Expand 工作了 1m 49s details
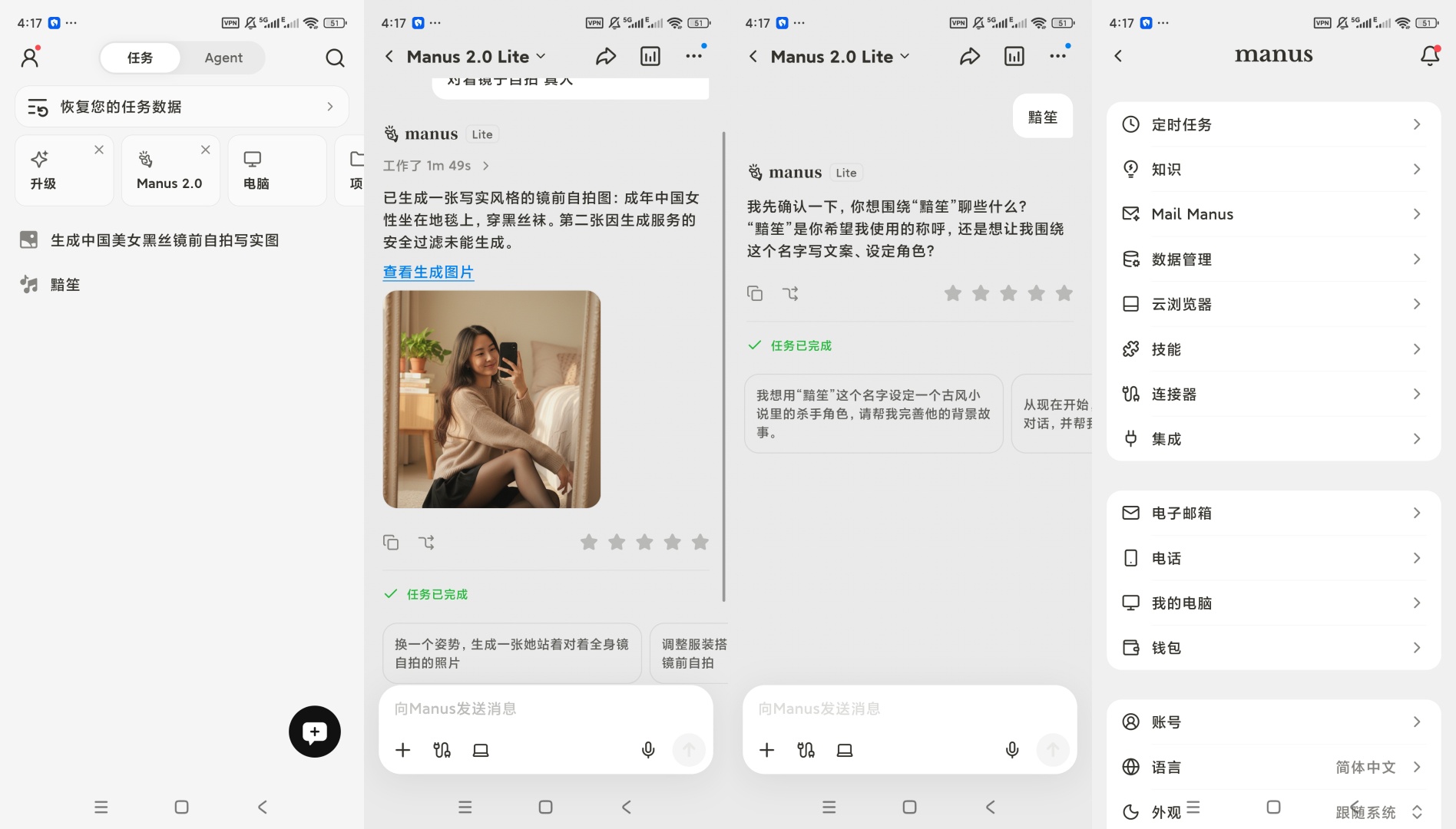1456x829 pixels. click(436, 166)
